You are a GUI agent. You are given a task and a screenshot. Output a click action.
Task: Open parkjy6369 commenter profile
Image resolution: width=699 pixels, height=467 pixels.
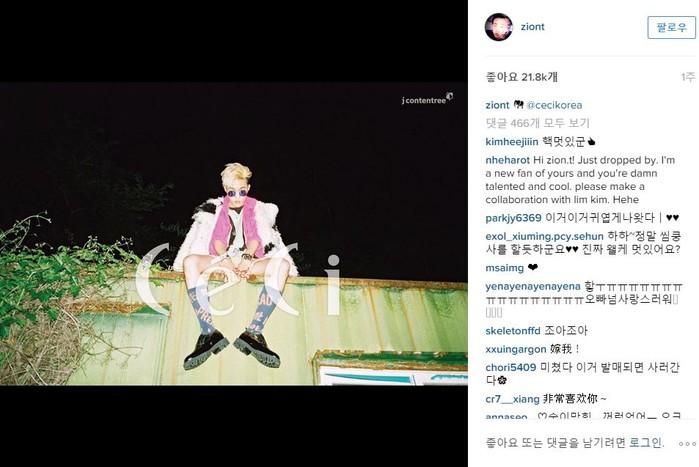point(513,218)
